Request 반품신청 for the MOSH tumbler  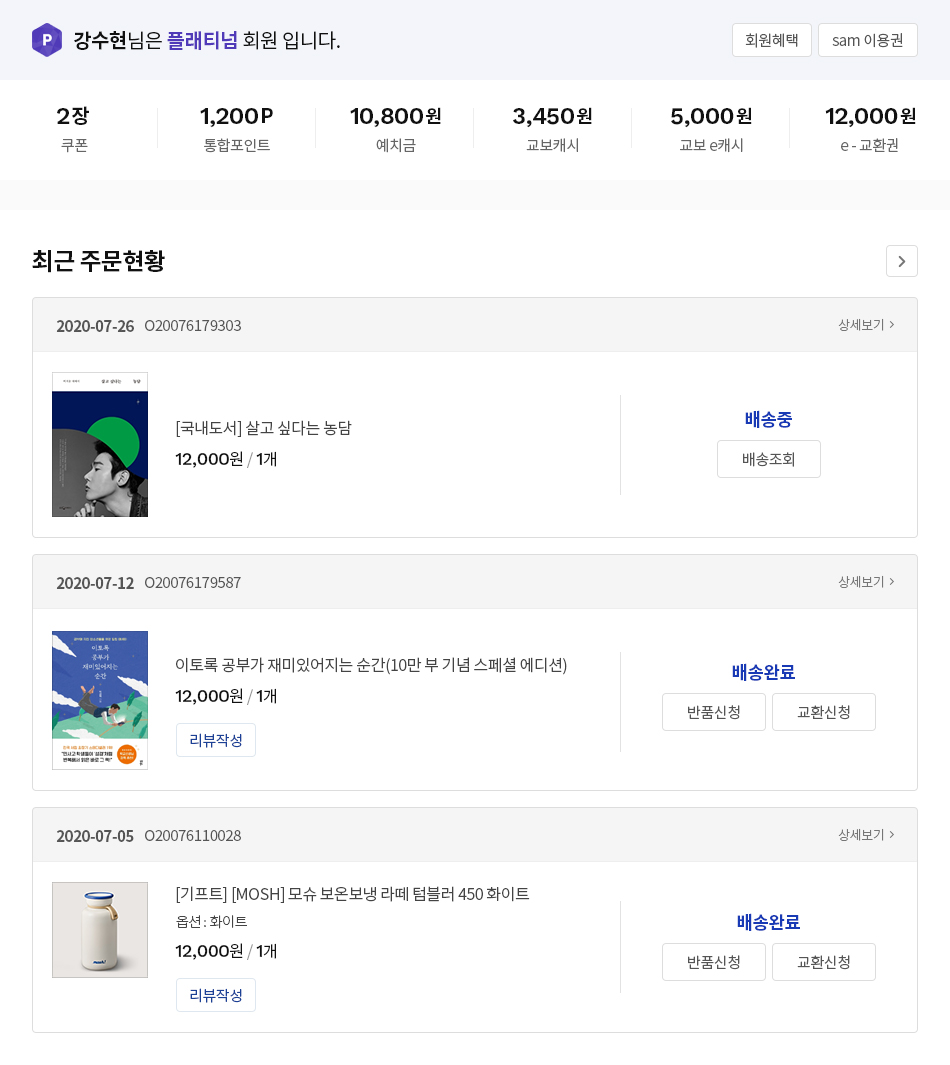(713, 962)
